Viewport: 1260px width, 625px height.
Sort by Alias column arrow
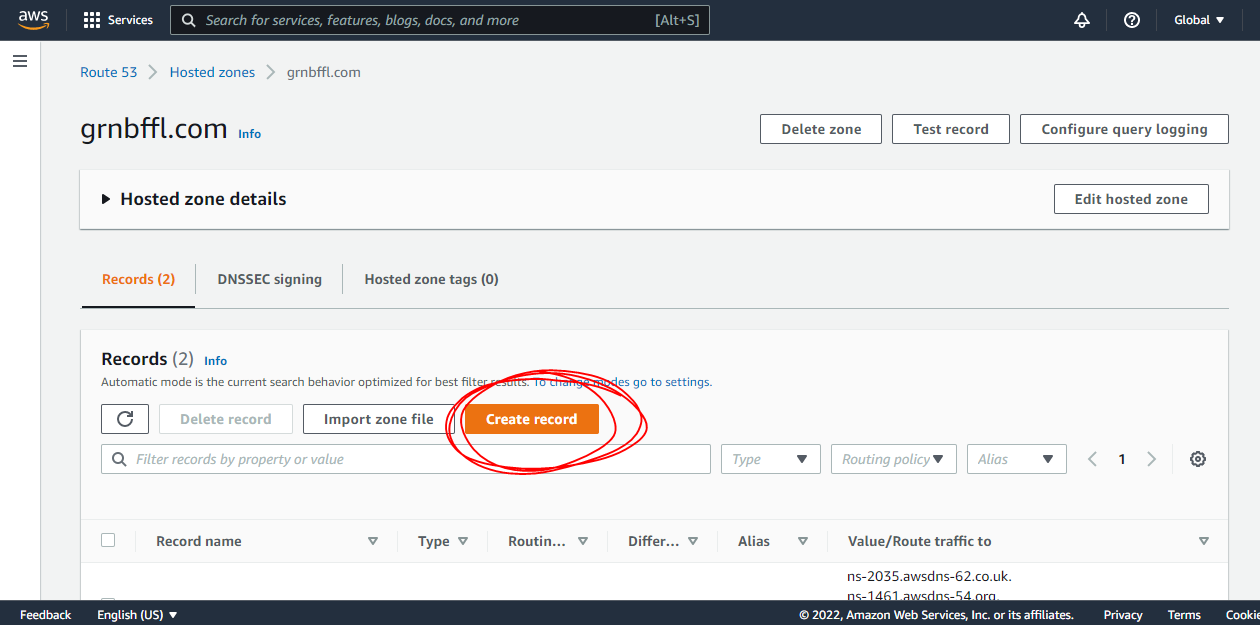(x=803, y=541)
